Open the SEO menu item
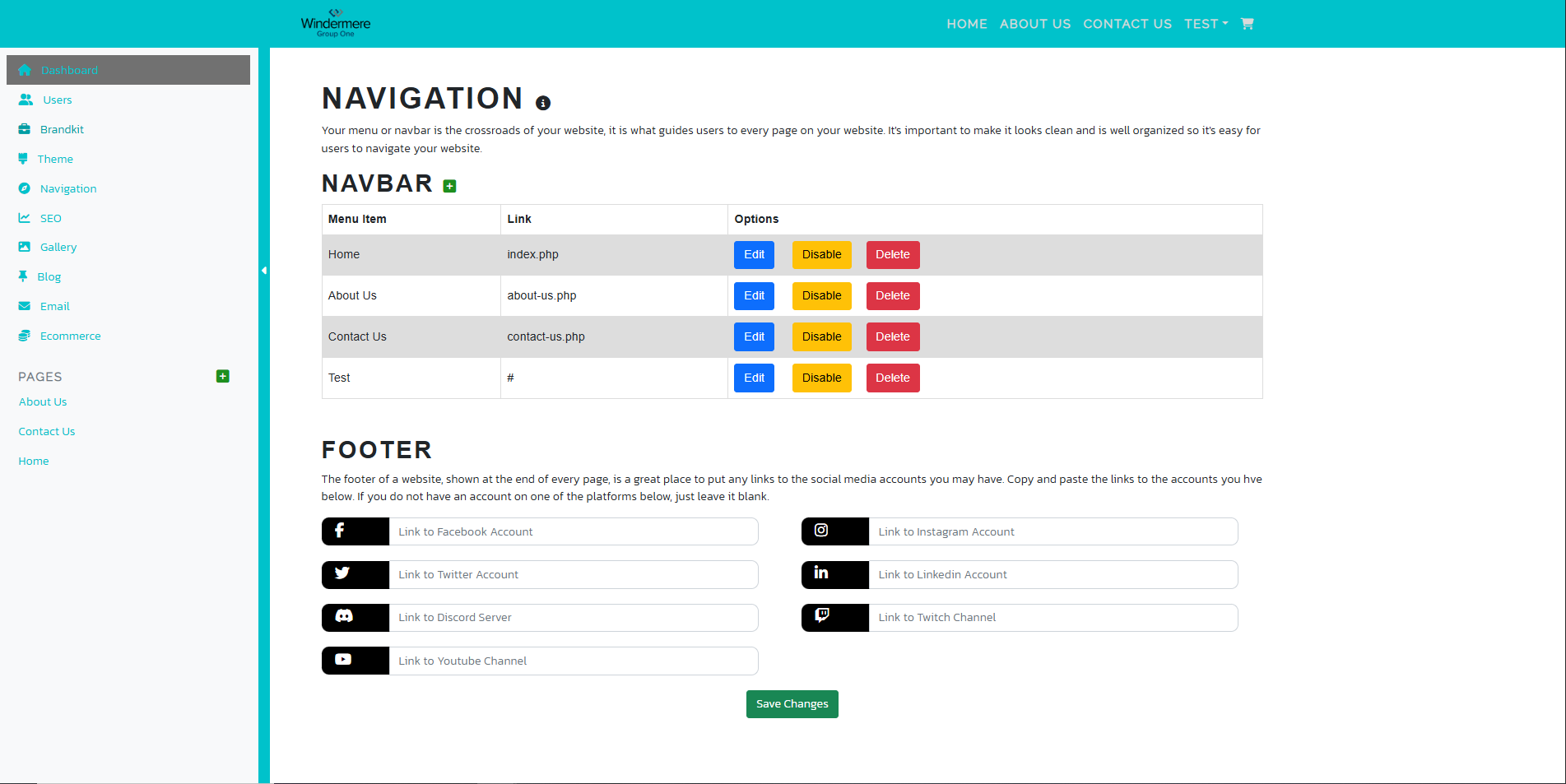Viewport: 1566px width, 784px height. (x=50, y=218)
